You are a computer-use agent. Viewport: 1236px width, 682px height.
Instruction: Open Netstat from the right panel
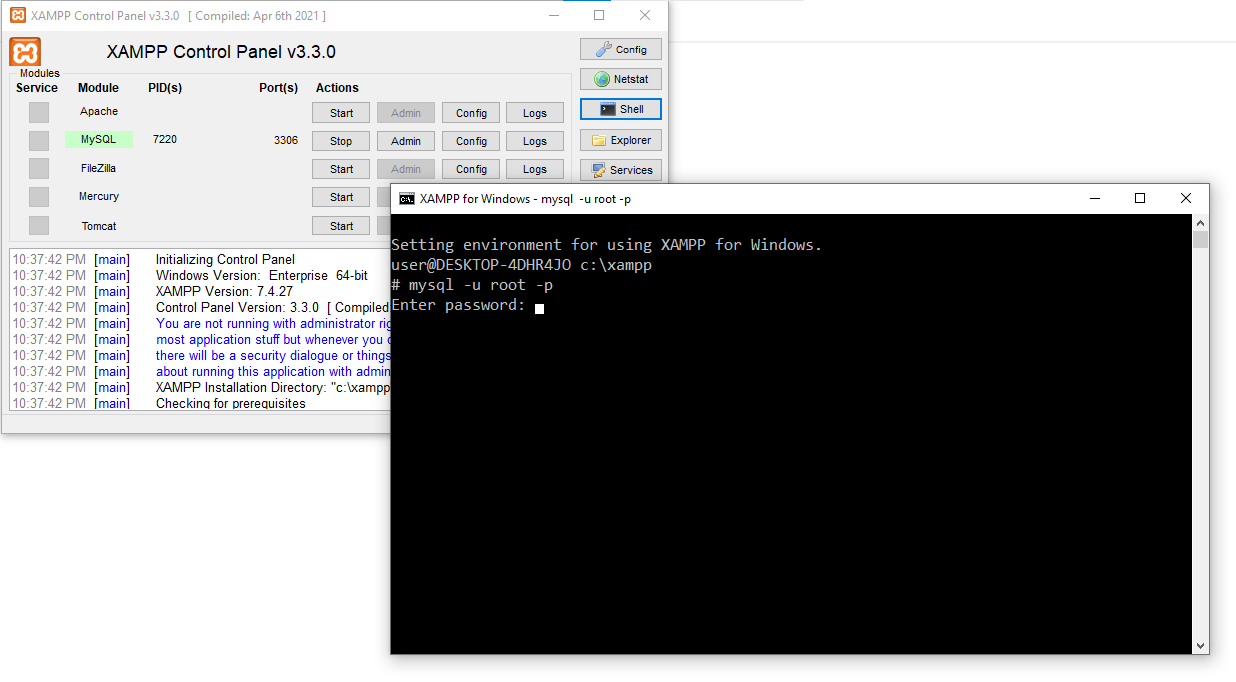[x=620, y=79]
